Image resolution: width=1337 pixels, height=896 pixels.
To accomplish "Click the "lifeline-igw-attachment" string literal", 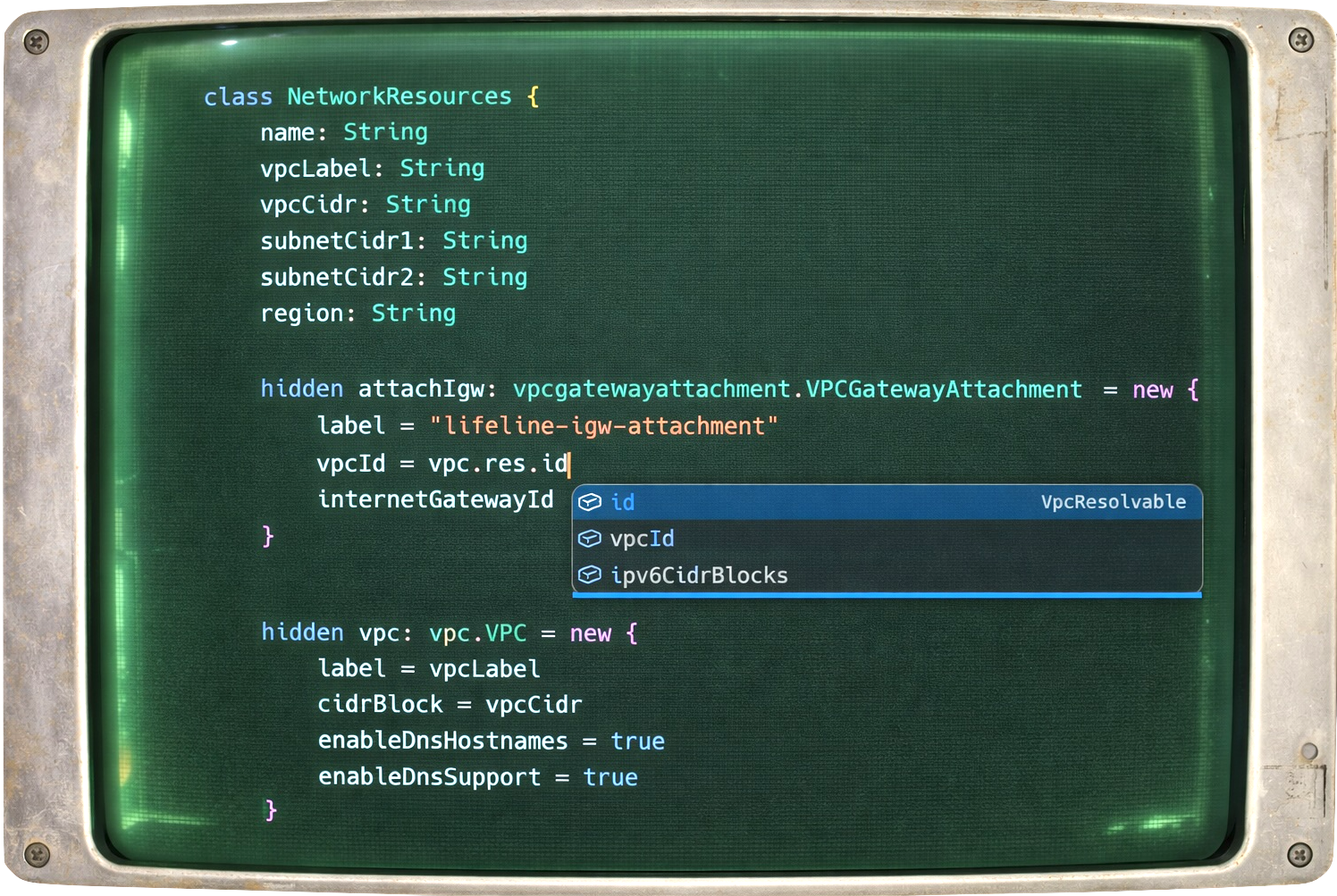I will 603,426.
